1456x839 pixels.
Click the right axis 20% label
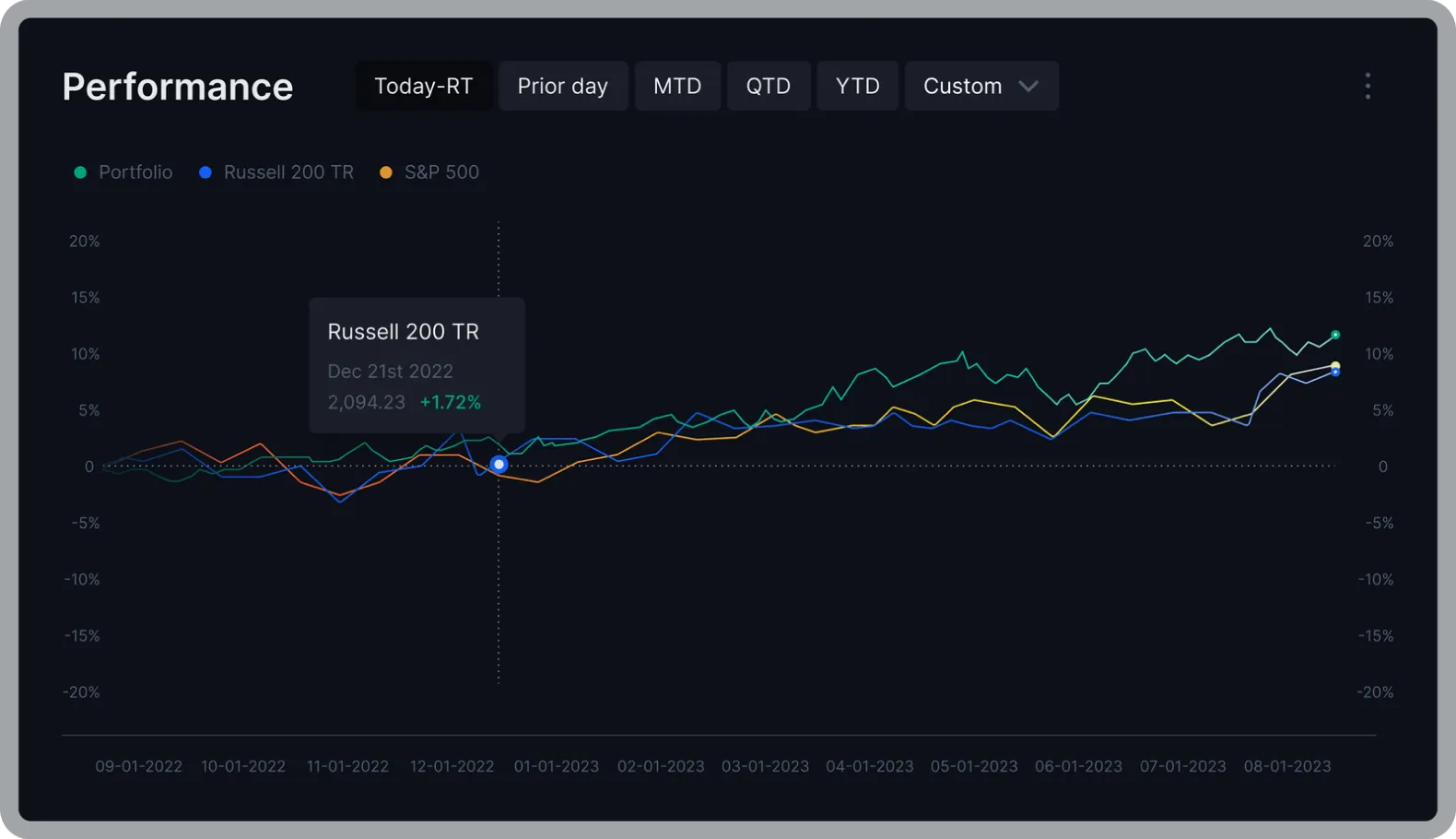[1379, 242]
